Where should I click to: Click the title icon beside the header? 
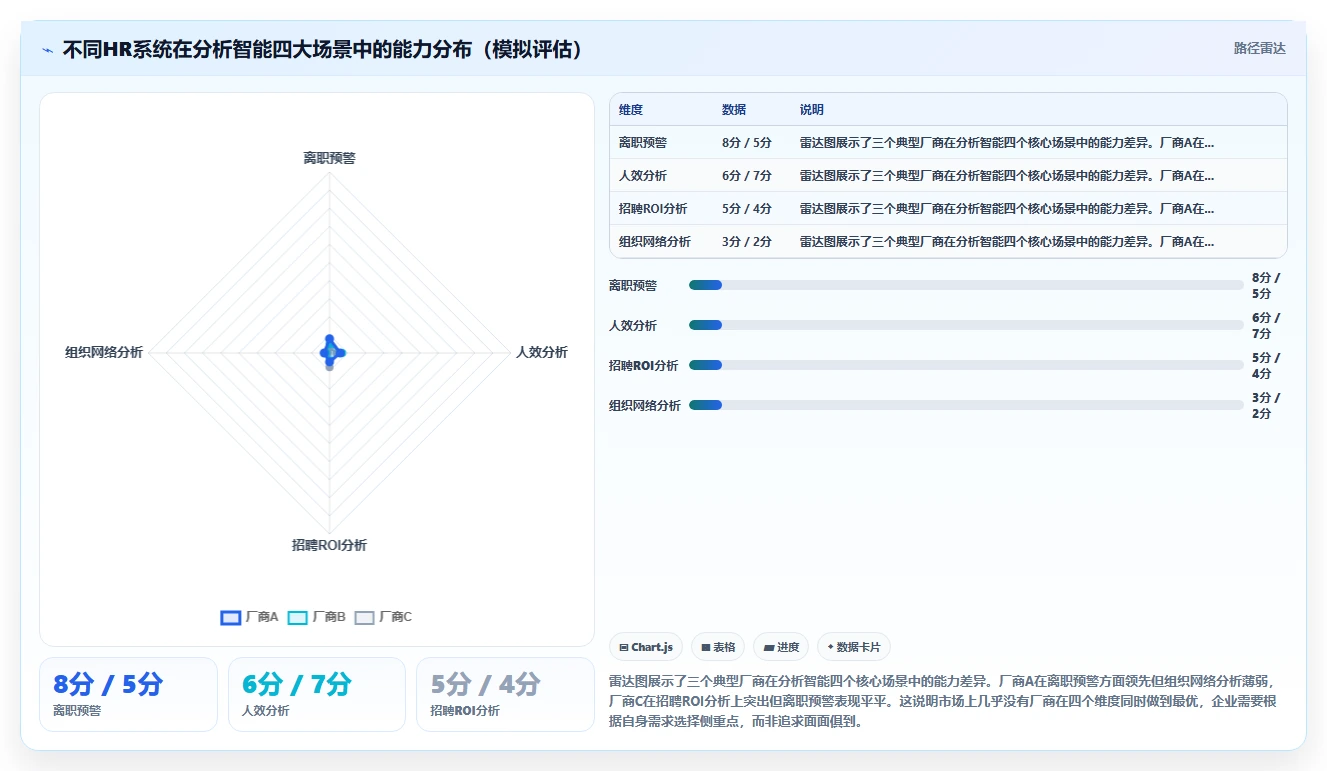tap(48, 50)
